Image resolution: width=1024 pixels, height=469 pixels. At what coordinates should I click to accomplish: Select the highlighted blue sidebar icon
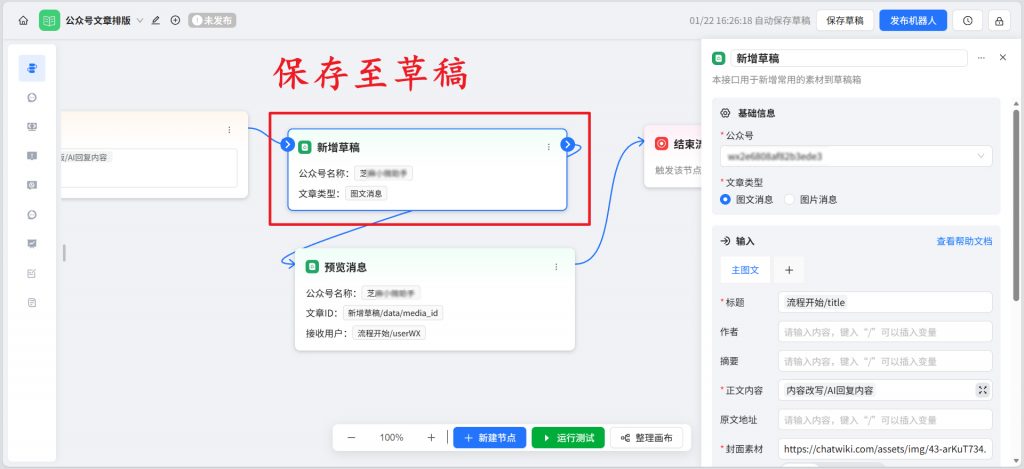[32, 68]
